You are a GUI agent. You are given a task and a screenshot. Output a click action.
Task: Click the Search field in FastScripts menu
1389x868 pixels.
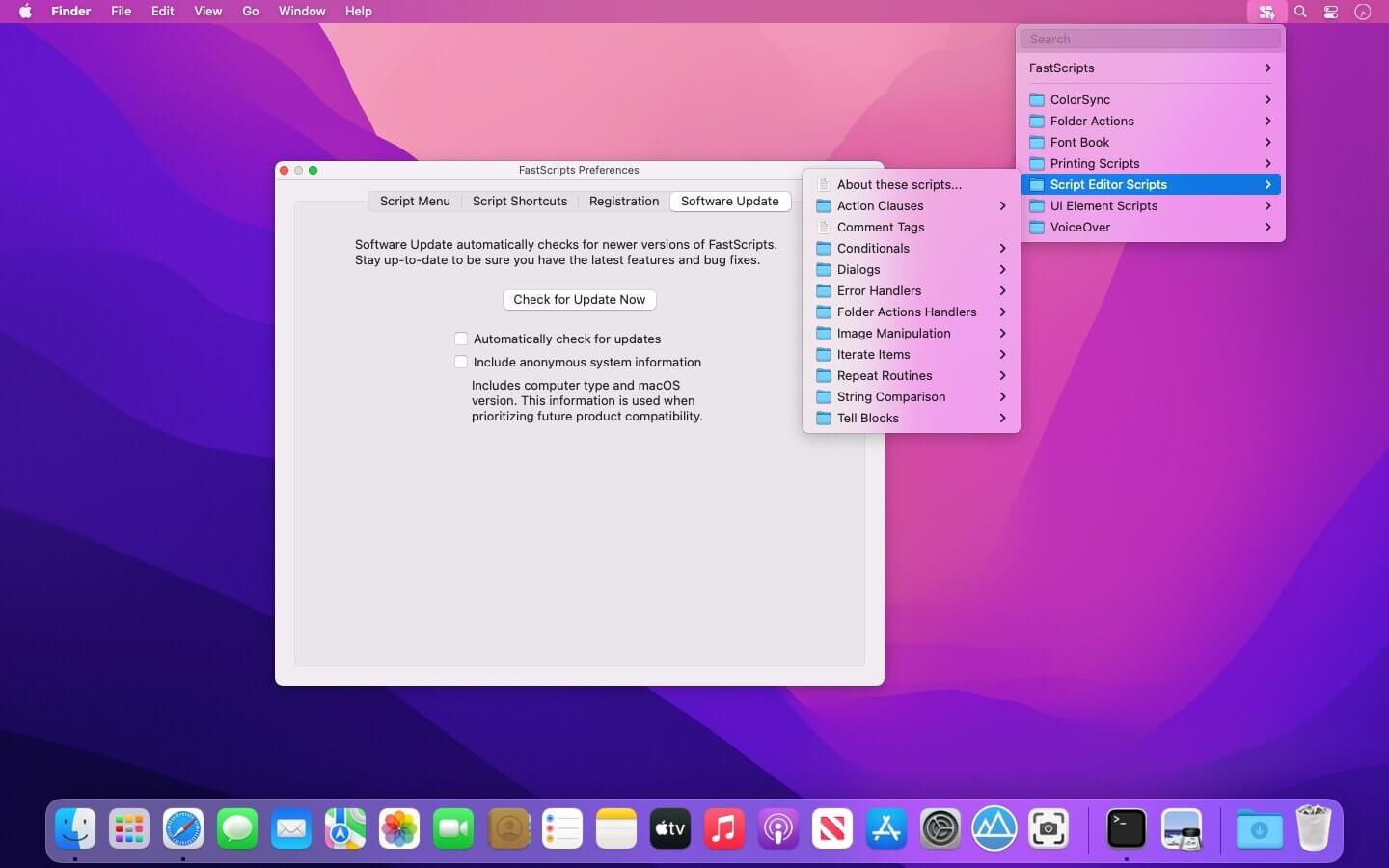coord(1150,39)
